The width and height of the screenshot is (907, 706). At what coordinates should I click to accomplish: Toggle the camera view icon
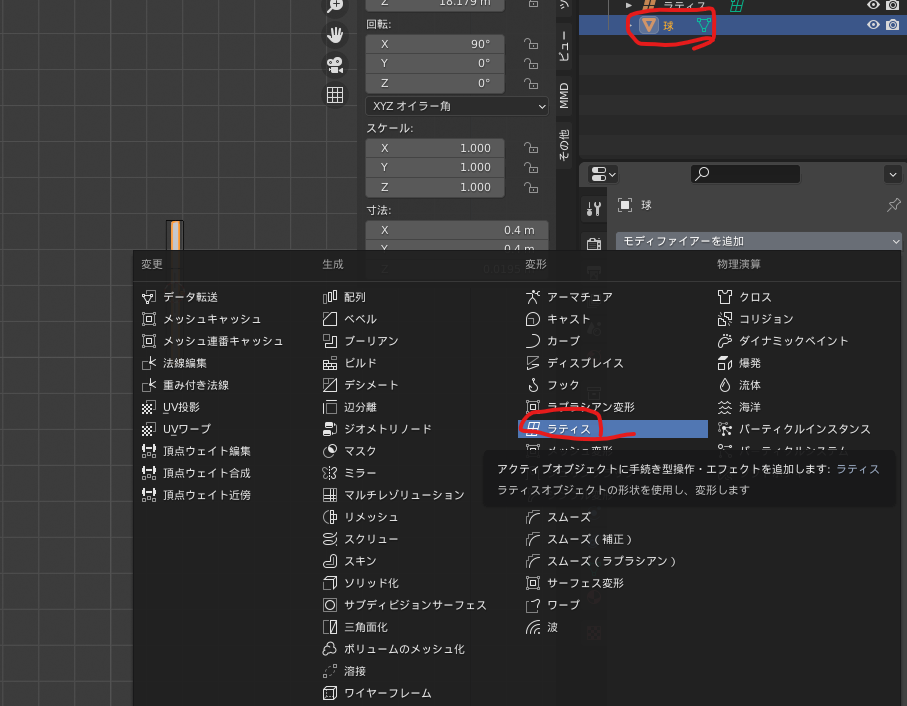[335, 65]
